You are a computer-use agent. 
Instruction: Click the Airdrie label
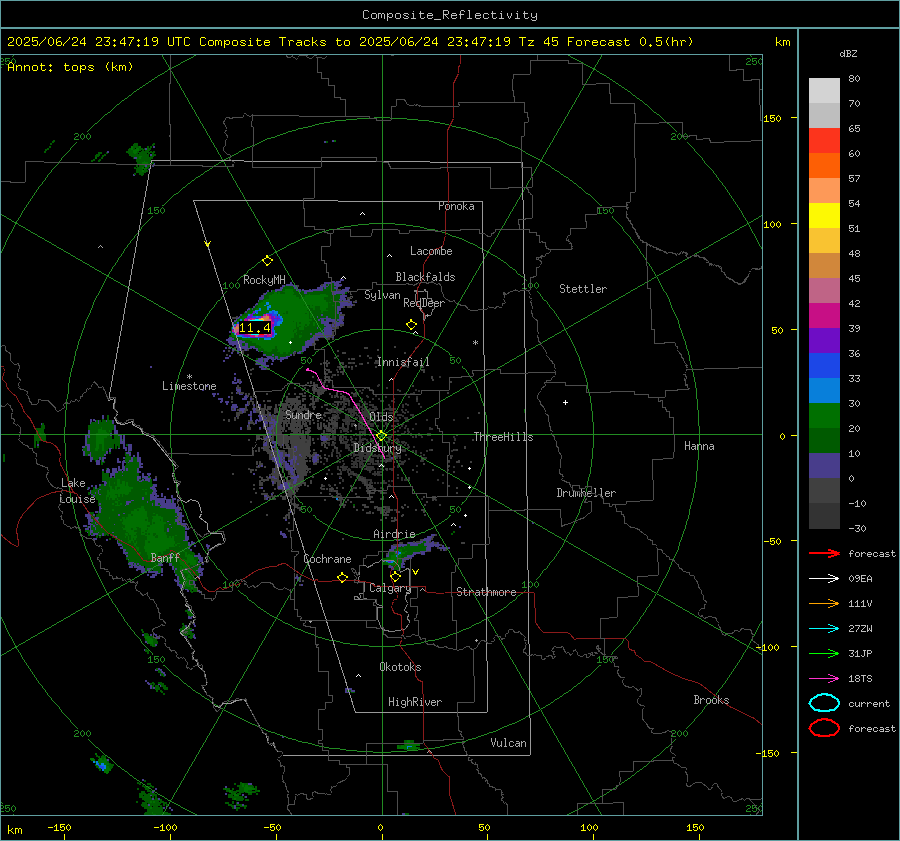tap(394, 534)
